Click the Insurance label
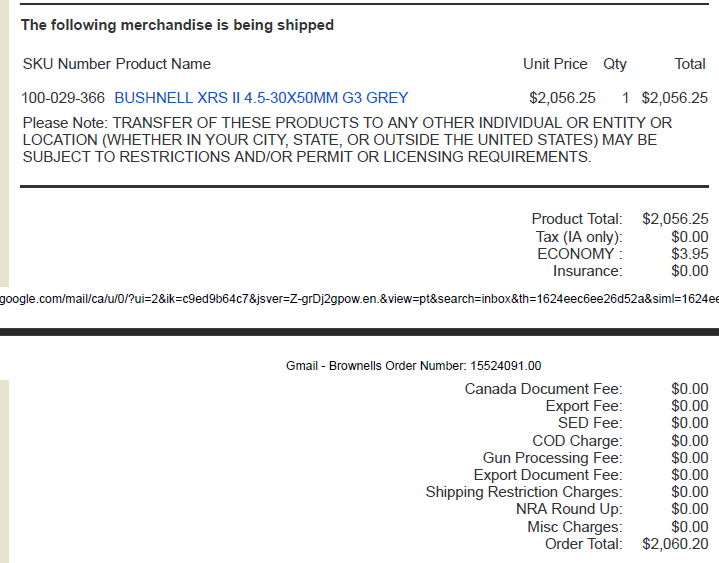 [587, 271]
